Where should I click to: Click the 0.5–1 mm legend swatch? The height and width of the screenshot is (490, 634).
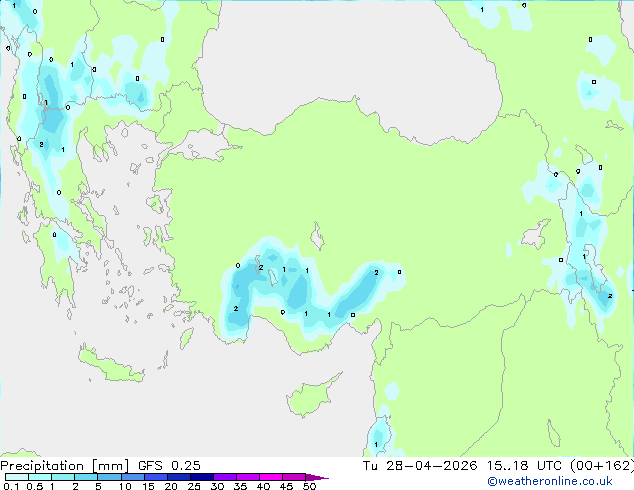click(40, 477)
